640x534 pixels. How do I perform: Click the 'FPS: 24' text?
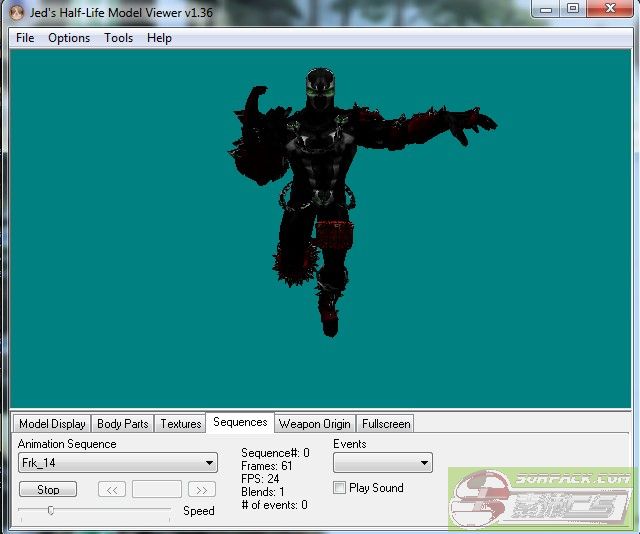pyautogui.click(x=260, y=478)
